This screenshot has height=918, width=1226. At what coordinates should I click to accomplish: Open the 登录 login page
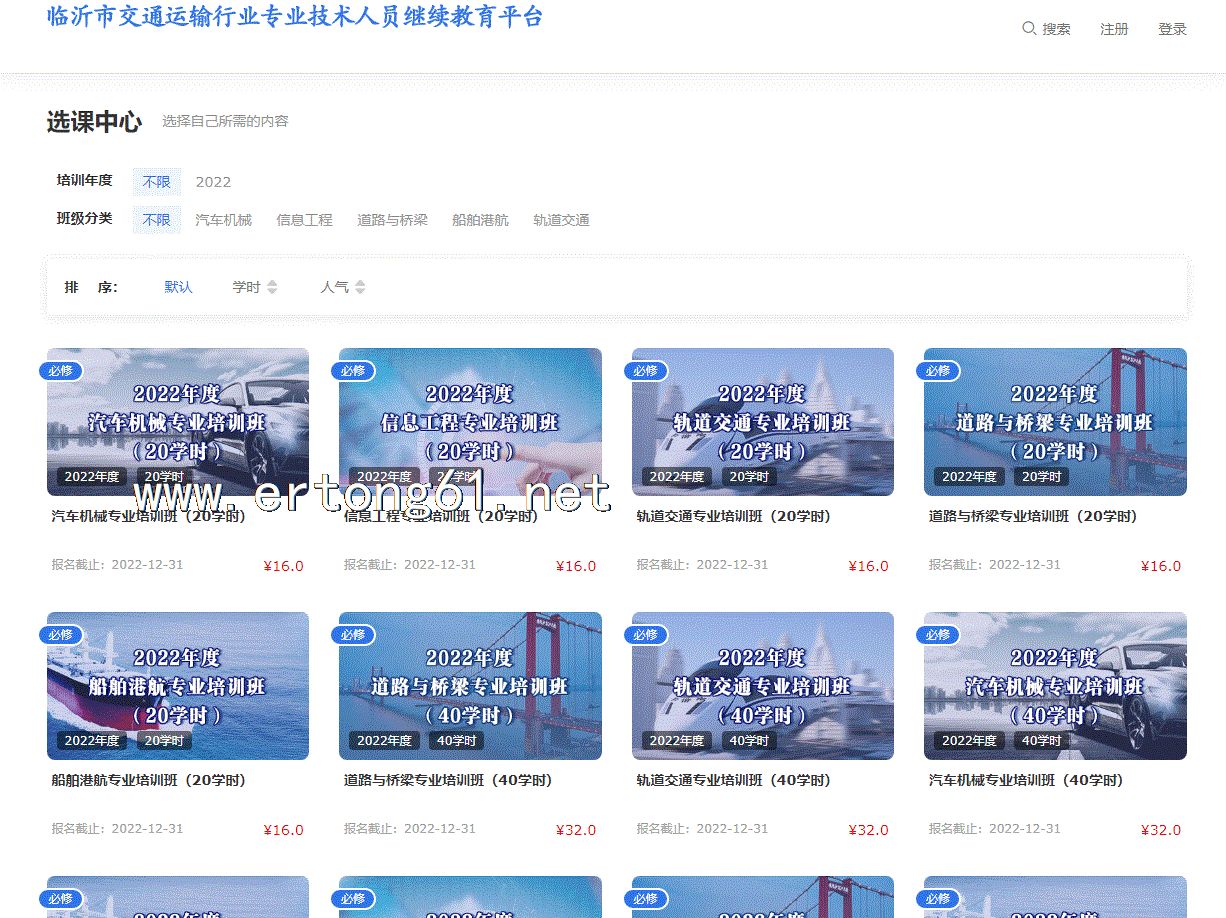1172,29
